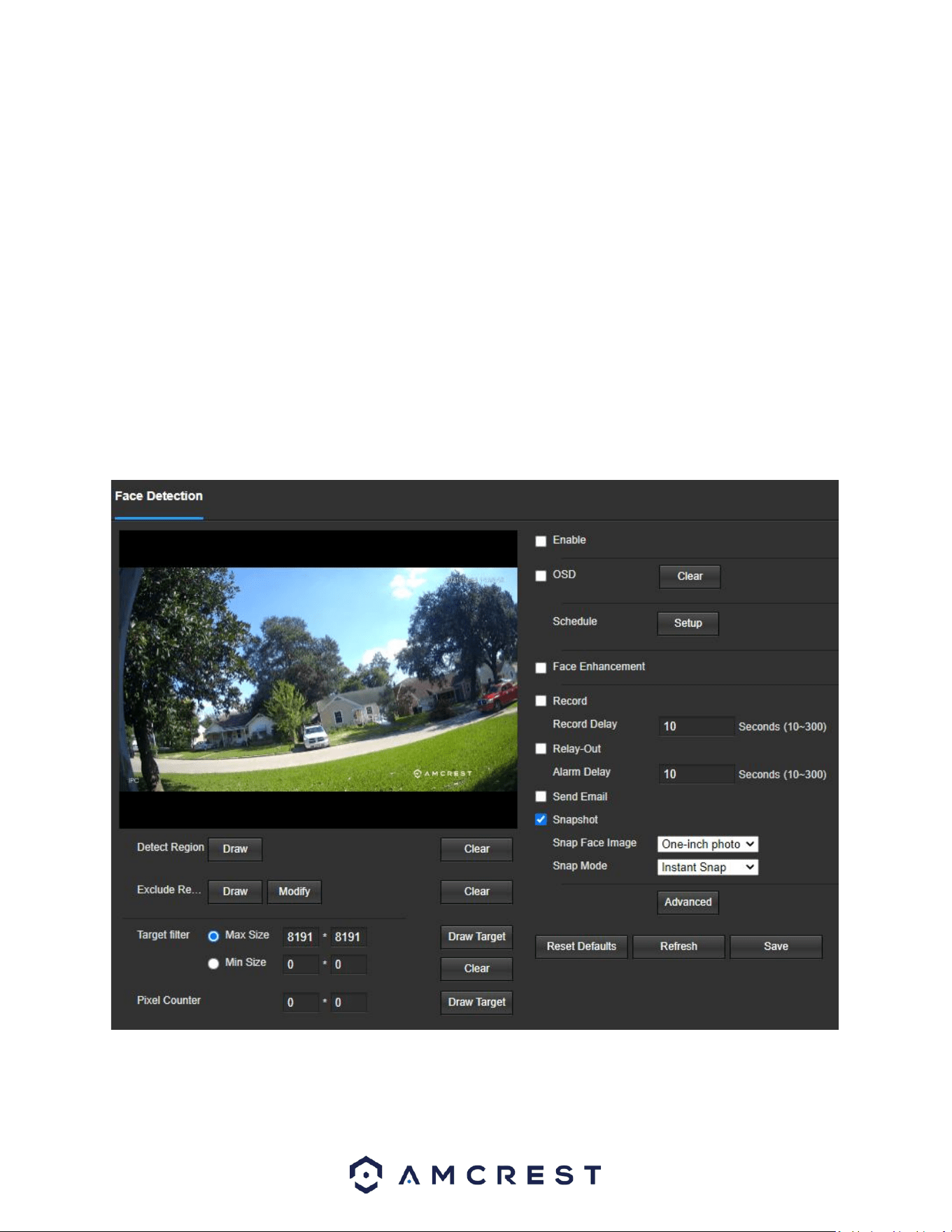Click the Amcrest logo at page bottom

point(475,1175)
